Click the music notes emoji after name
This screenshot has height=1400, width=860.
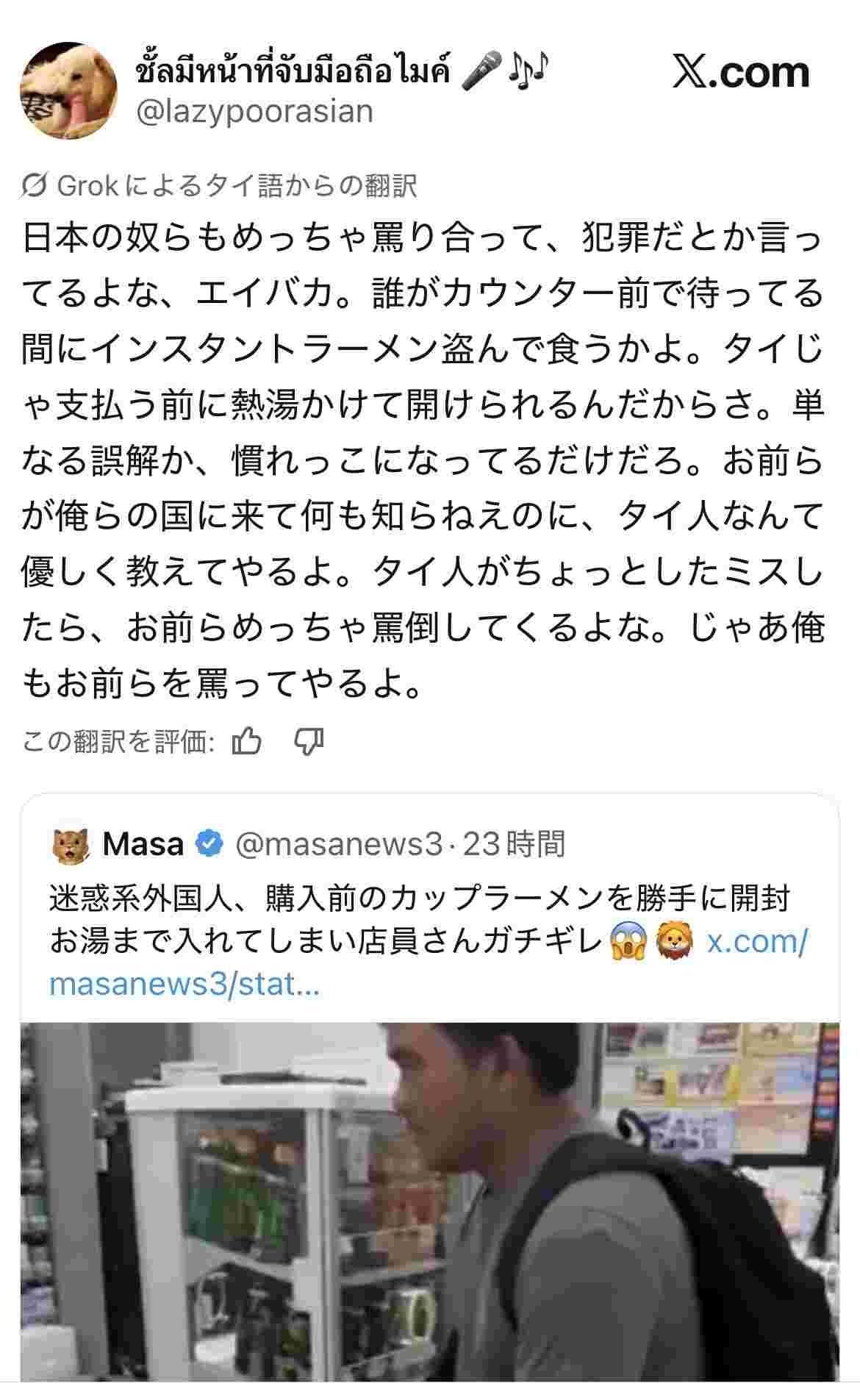pos(528,71)
